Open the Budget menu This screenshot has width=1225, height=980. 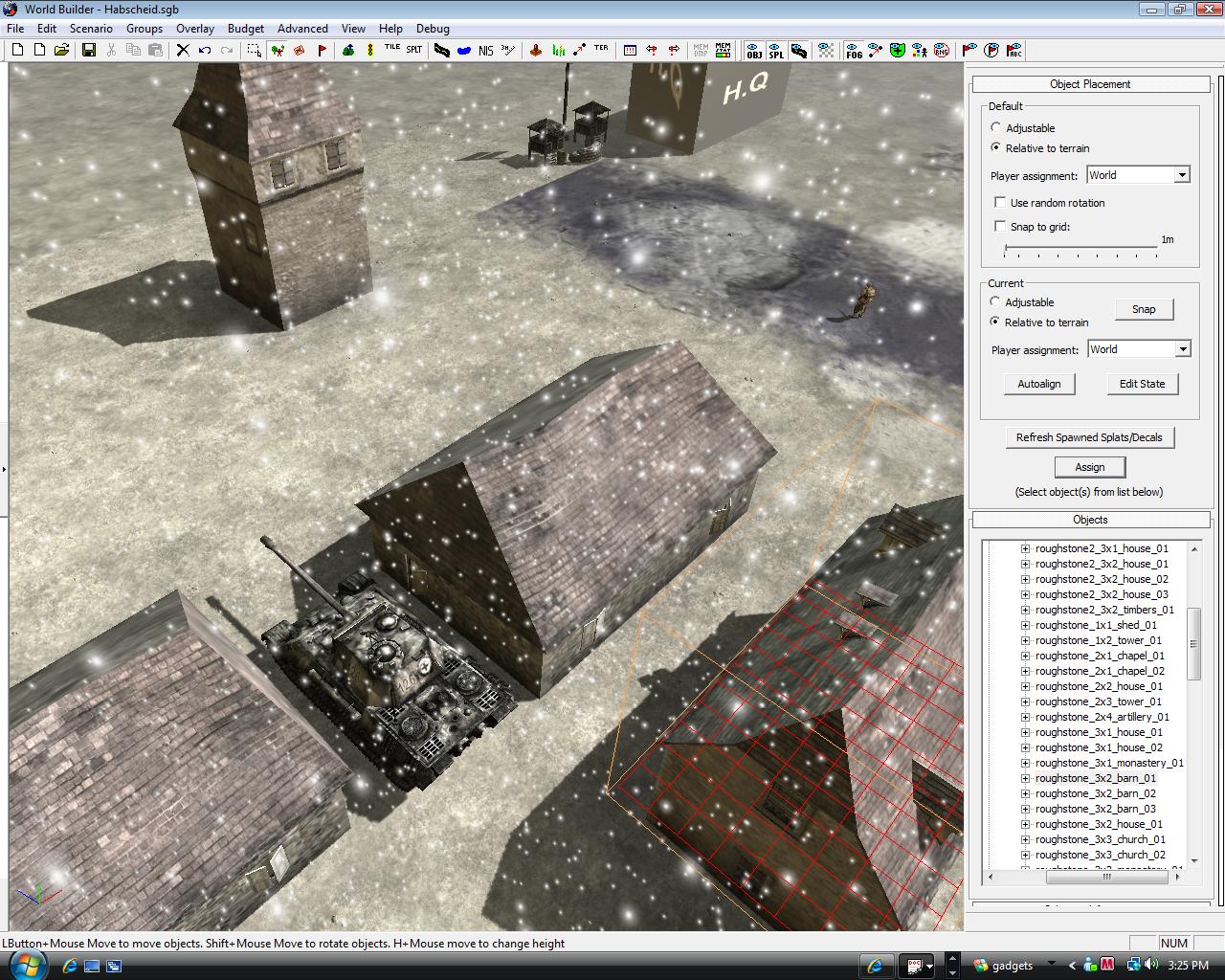pyautogui.click(x=246, y=29)
